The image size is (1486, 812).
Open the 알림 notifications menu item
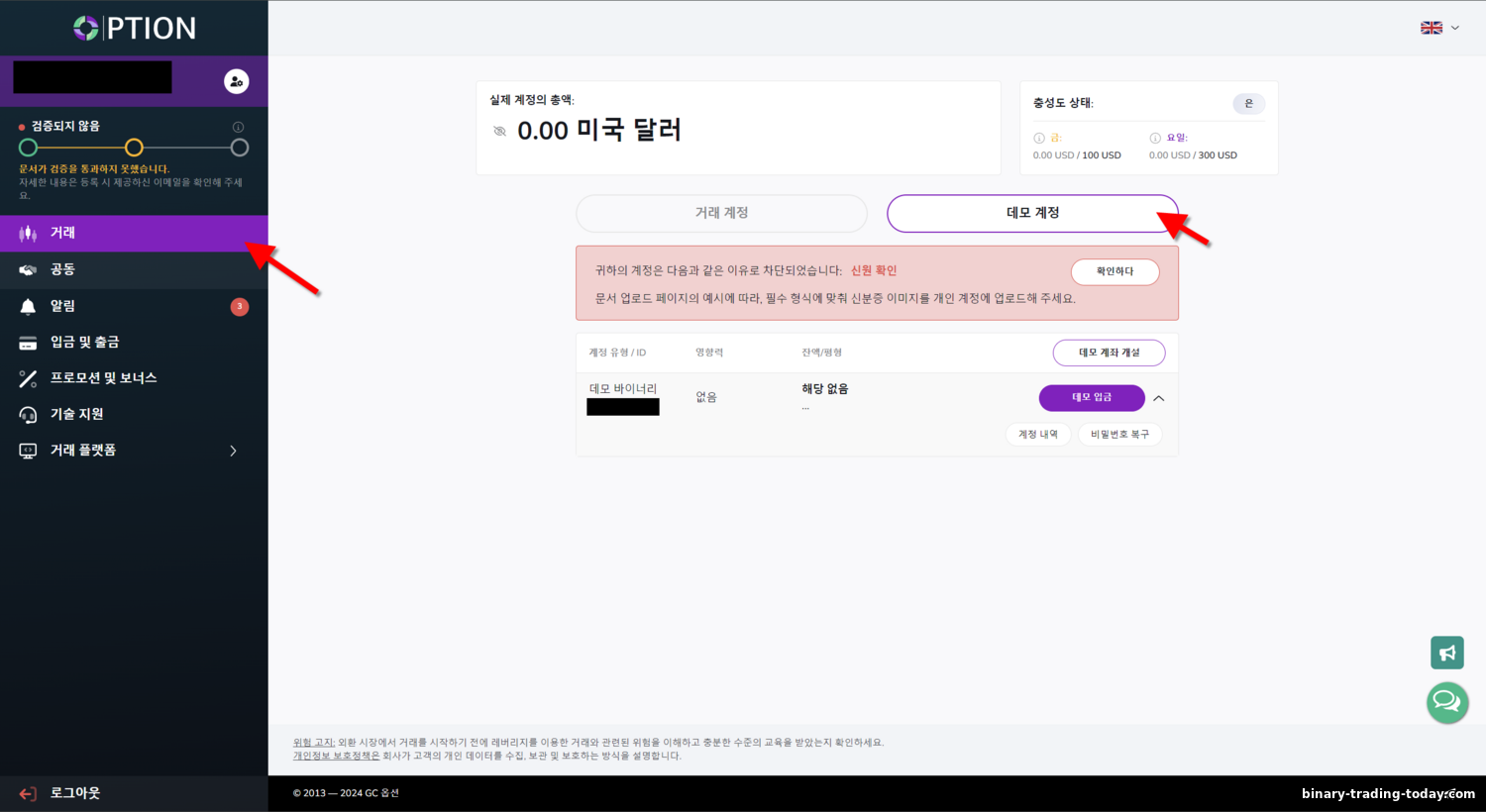[x=134, y=306]
